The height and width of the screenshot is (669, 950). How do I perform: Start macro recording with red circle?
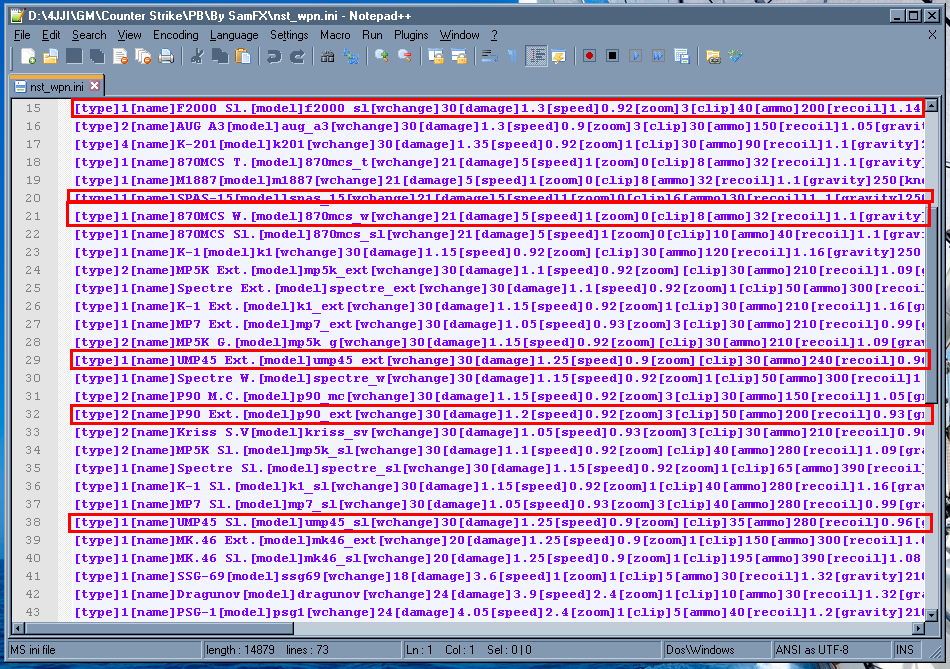click(x=589, y=56)
